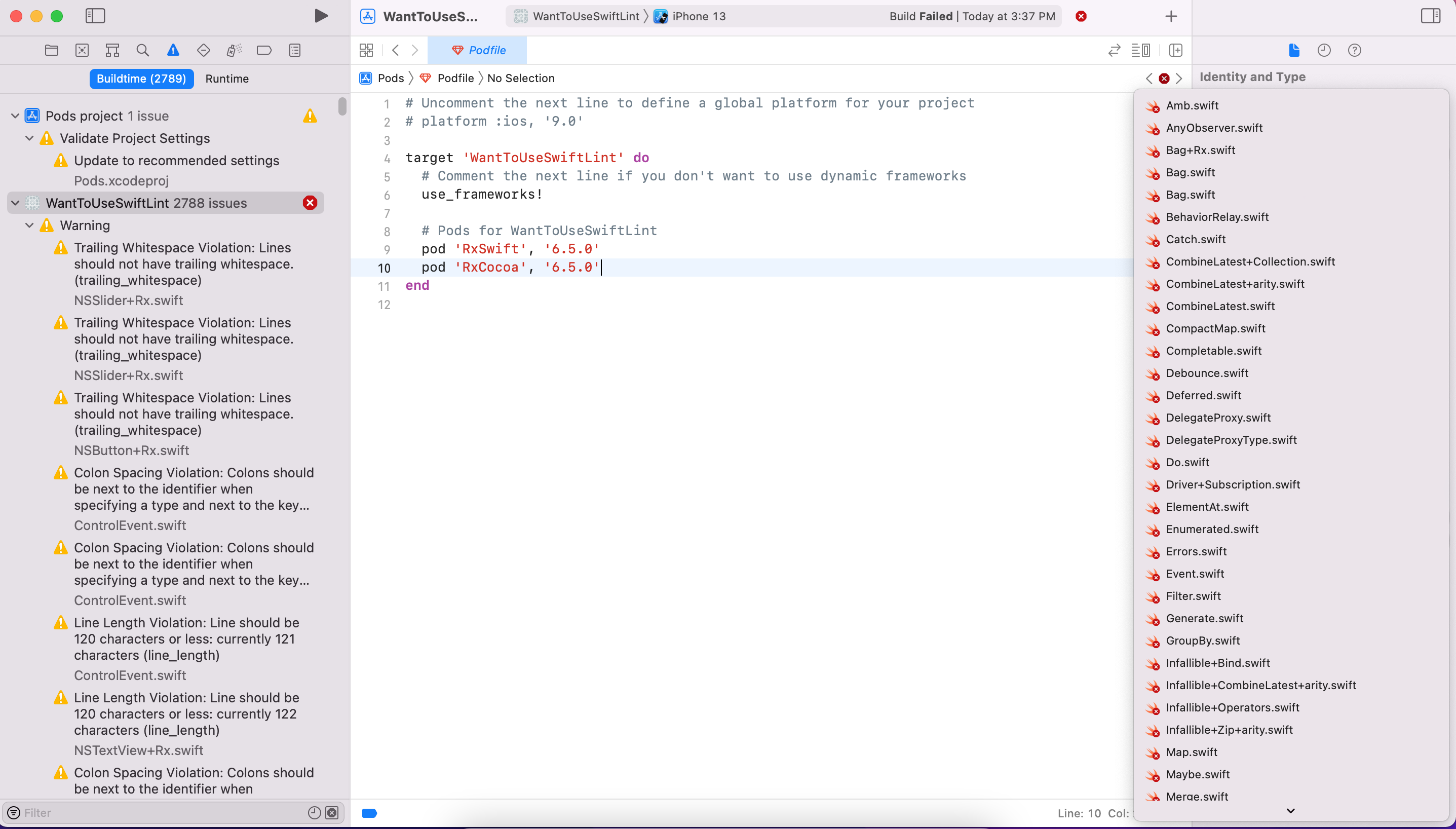Show the File inspector
This screenshot has height=829, width=1456.
pos(1294,50)
